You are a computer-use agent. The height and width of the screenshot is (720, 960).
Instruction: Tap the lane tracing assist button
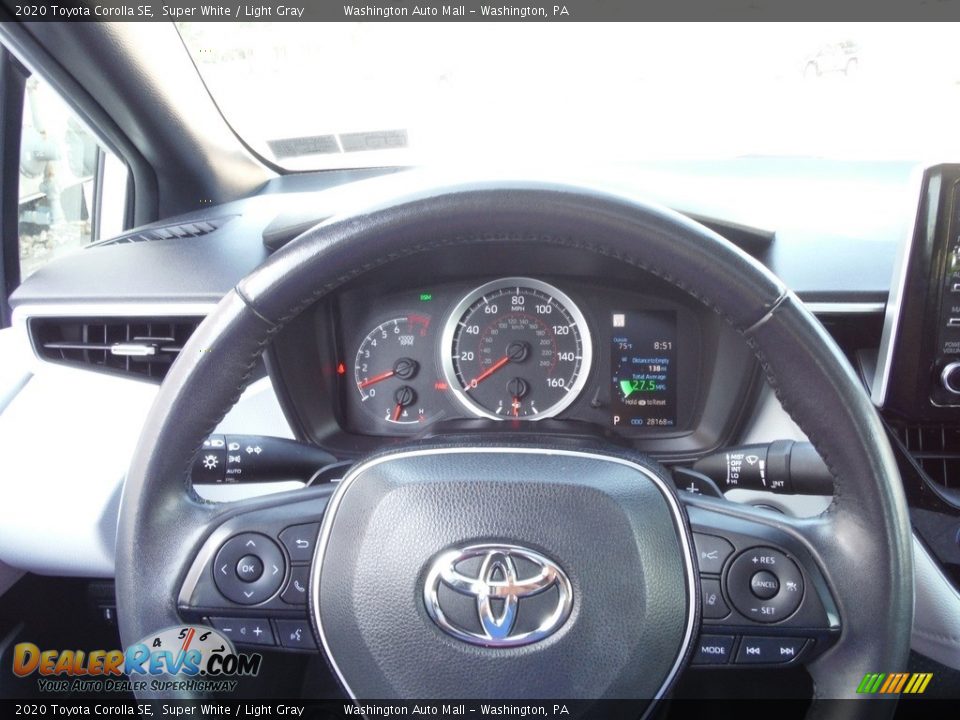point(712,598)
